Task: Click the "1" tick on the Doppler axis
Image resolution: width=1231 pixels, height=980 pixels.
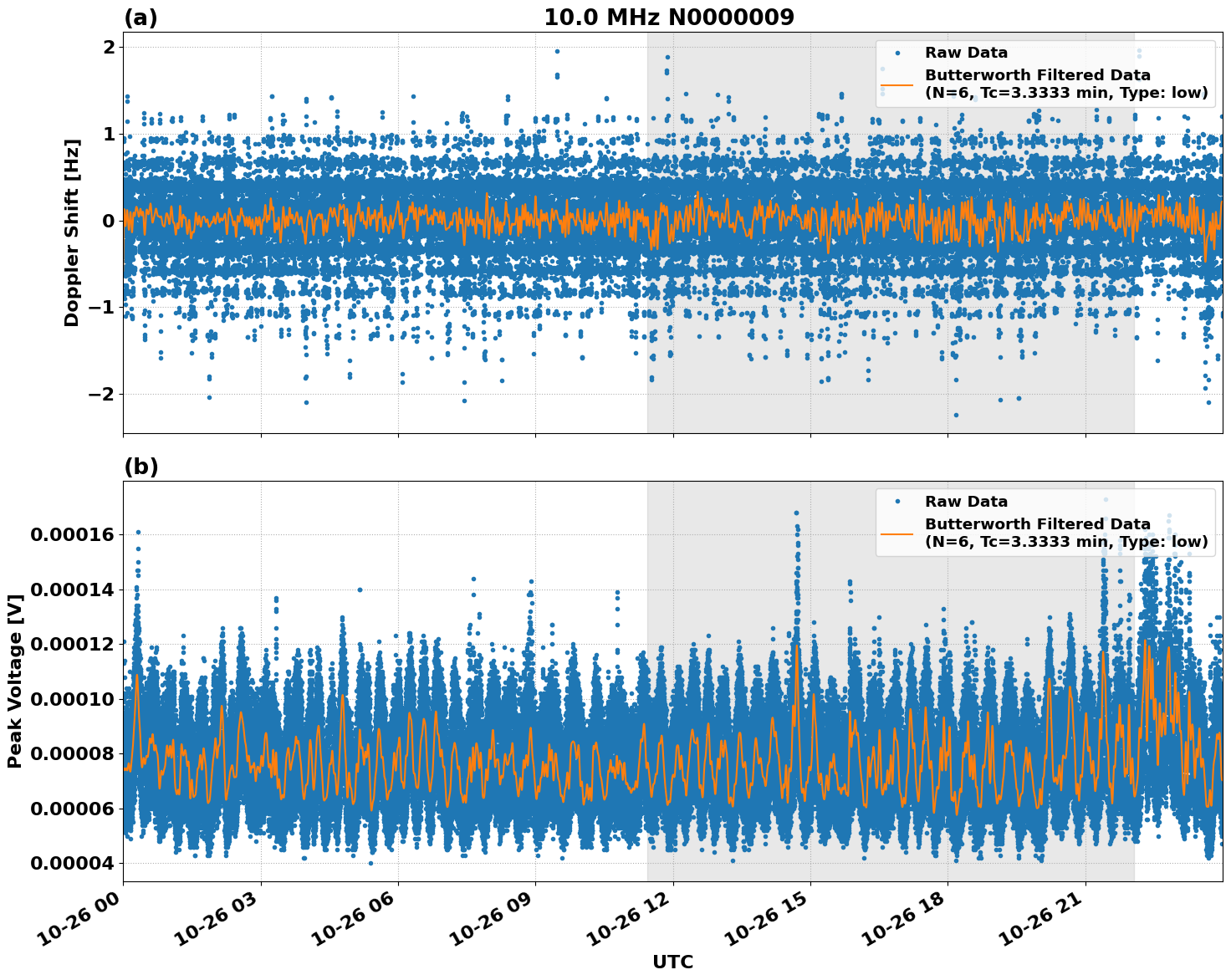Action: (109, 134)
